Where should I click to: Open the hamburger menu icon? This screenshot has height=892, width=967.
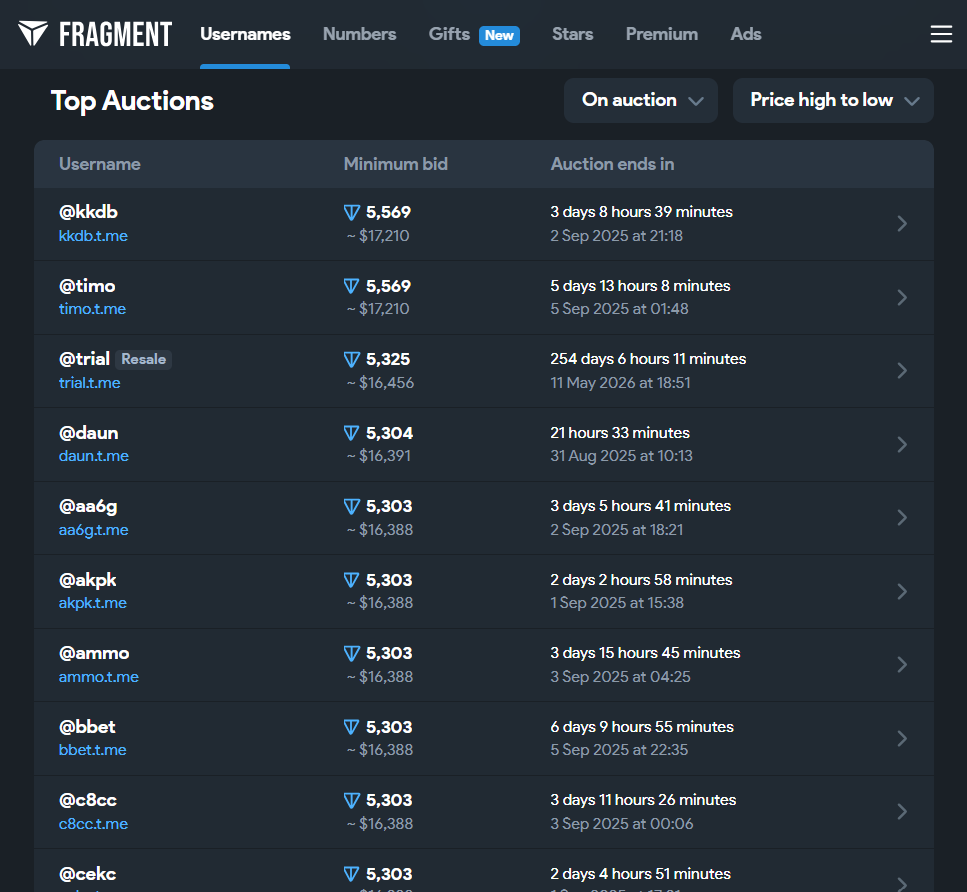tap(941, 34)
